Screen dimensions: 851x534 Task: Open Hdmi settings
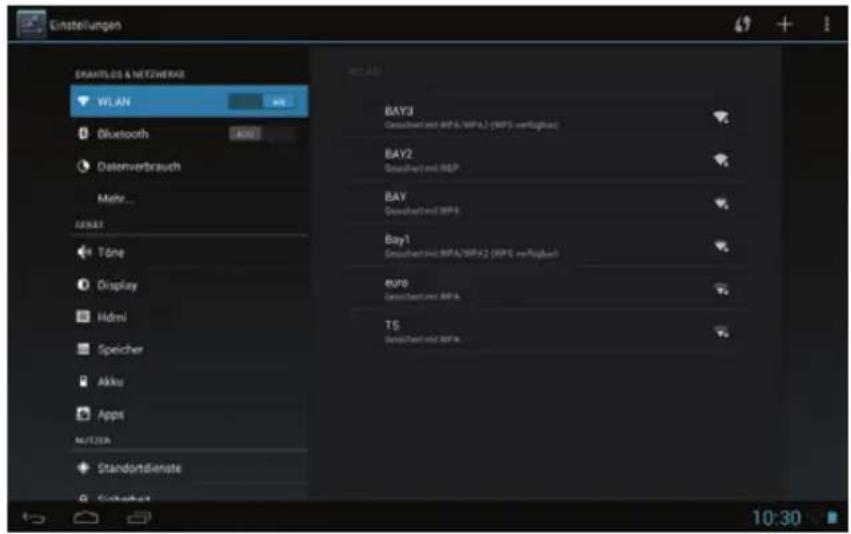point(189,317)
